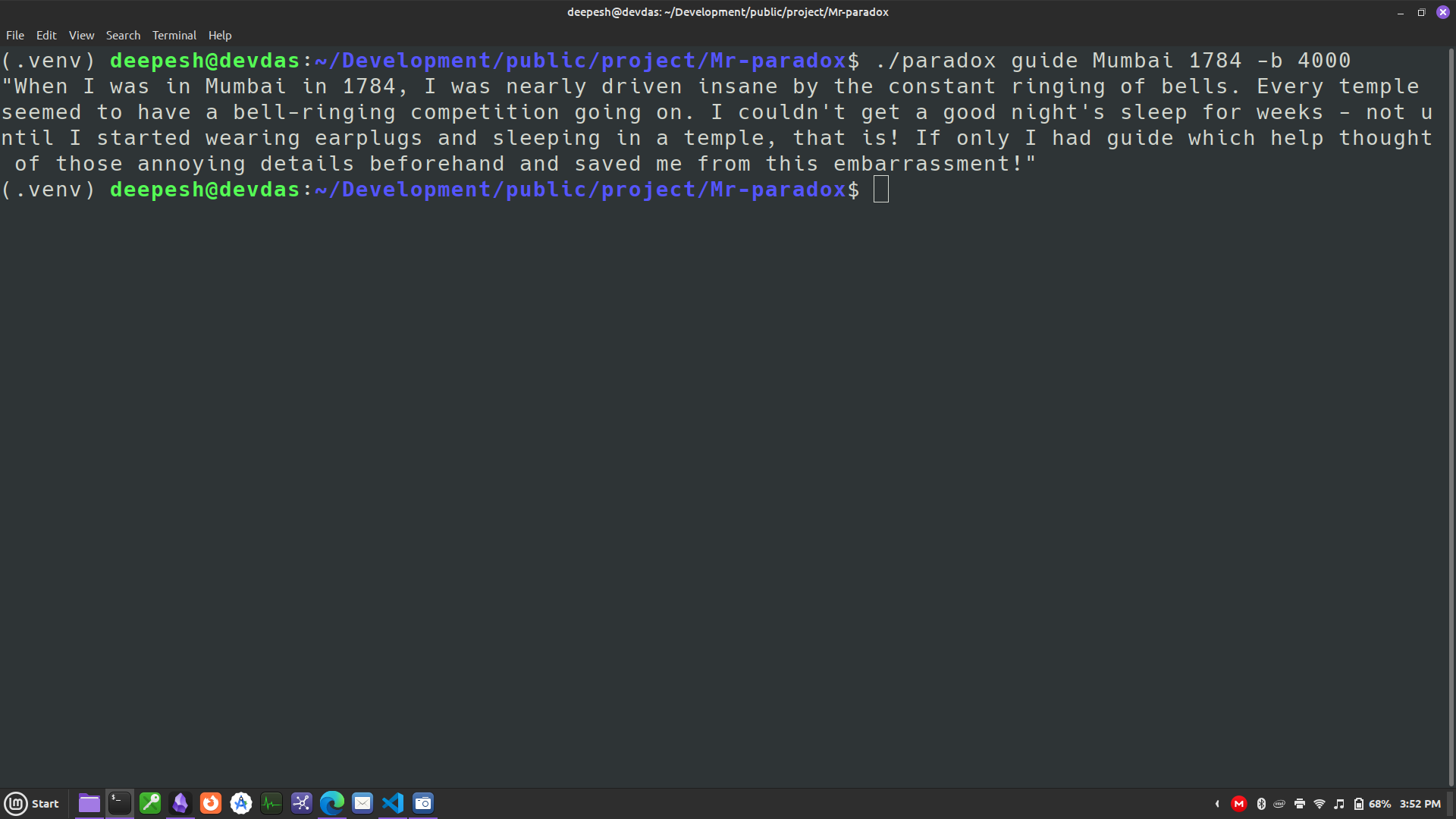
Task: Click the Linux Mint Start button
Action: 32,803
